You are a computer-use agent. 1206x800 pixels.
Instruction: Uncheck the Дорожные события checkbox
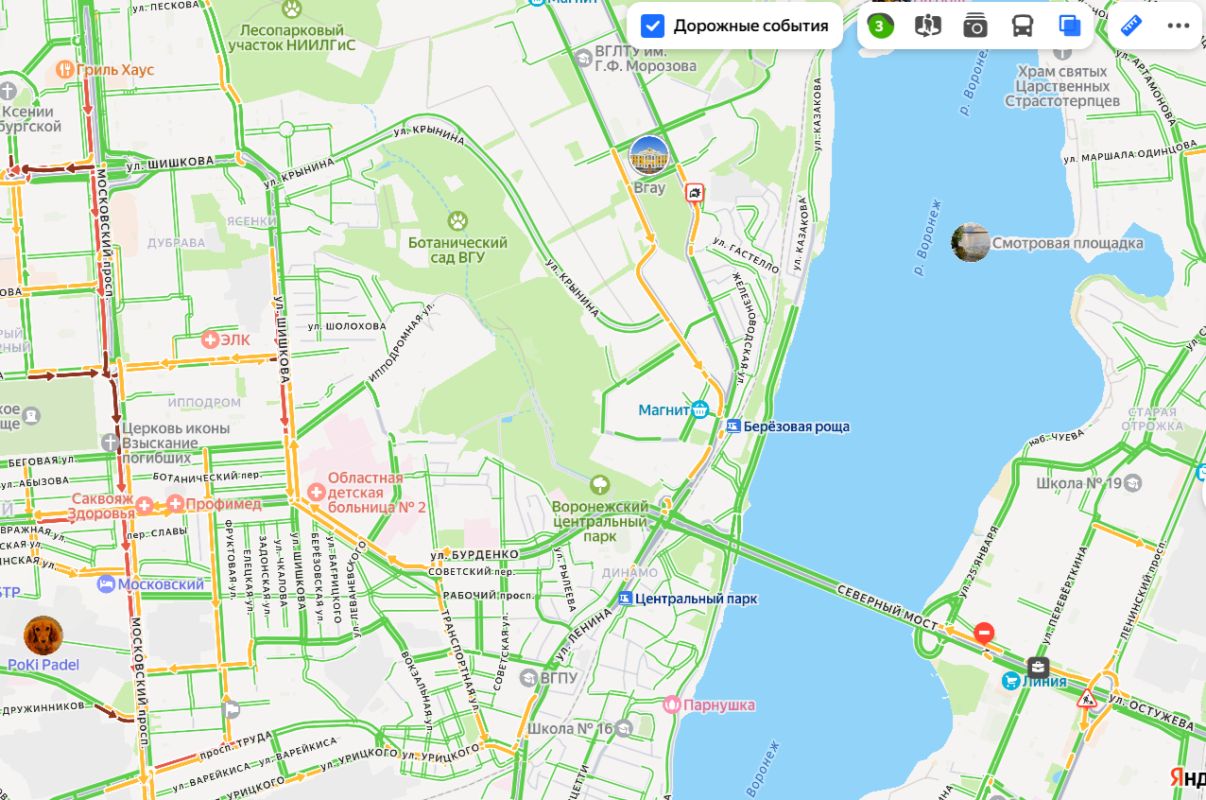point(653,26)
